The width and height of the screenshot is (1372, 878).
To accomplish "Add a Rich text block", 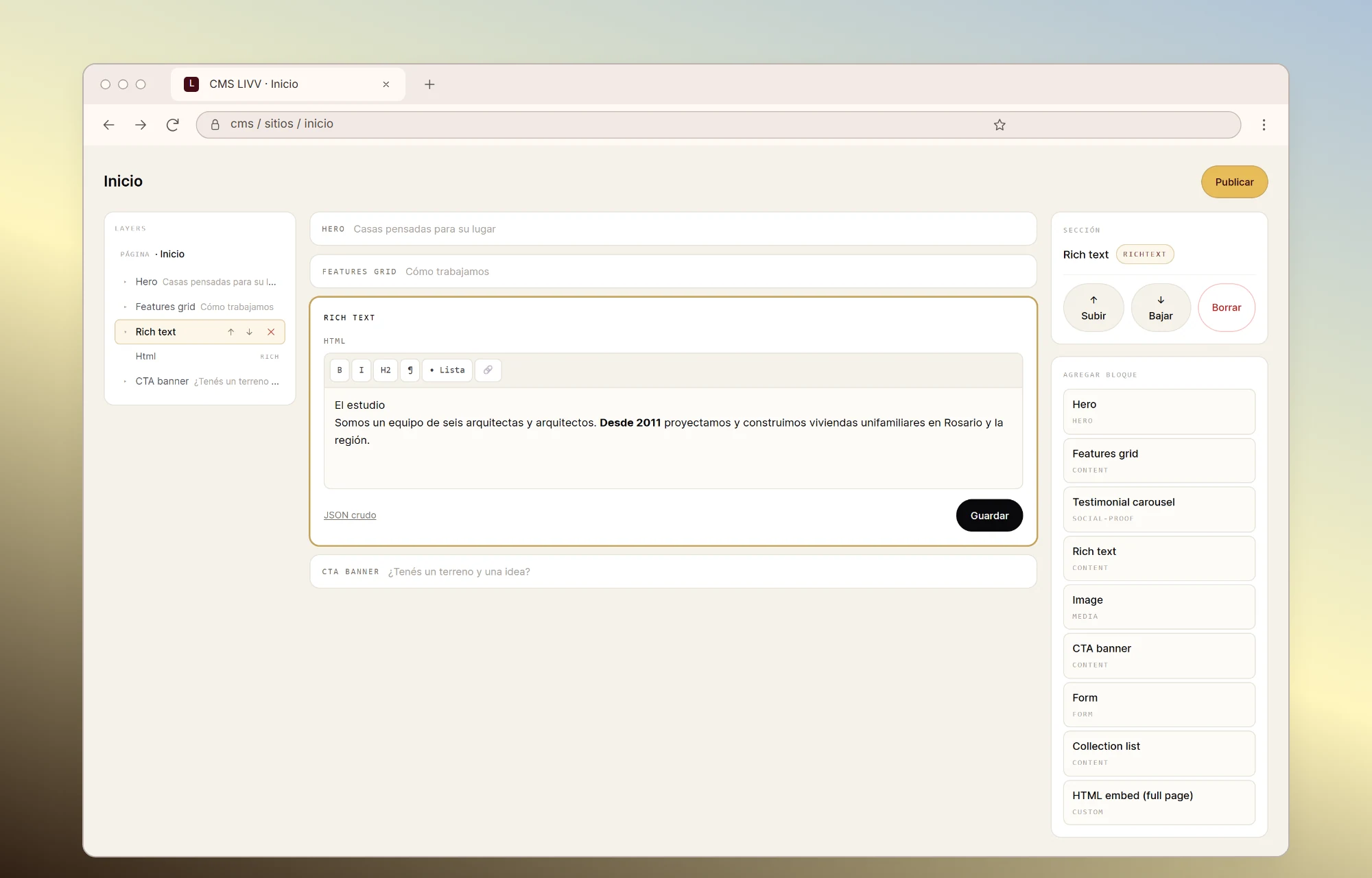I will (x=1159, y=558).
